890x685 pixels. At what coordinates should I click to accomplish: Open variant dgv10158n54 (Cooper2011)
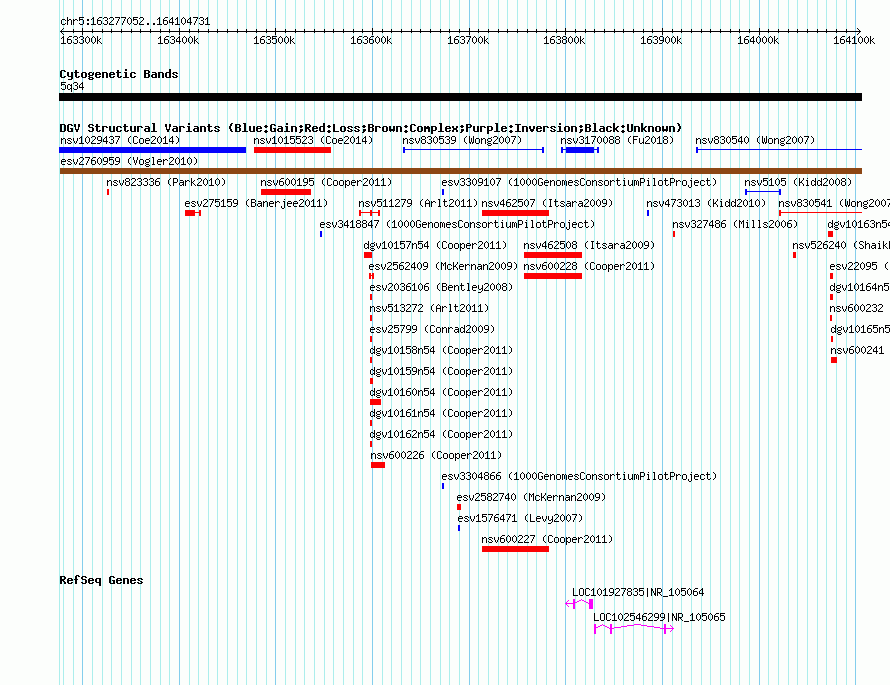[x=441, y=350]
